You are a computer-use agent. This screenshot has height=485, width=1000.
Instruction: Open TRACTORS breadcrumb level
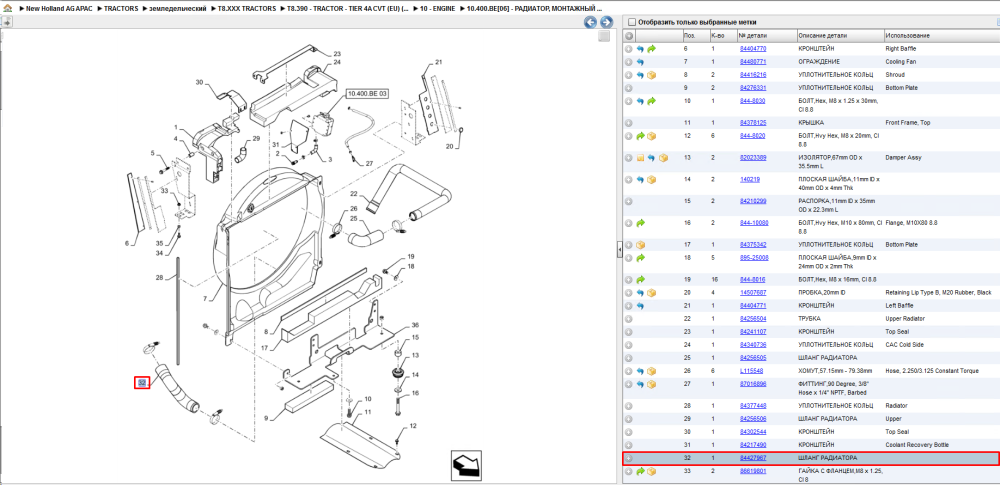121,9
